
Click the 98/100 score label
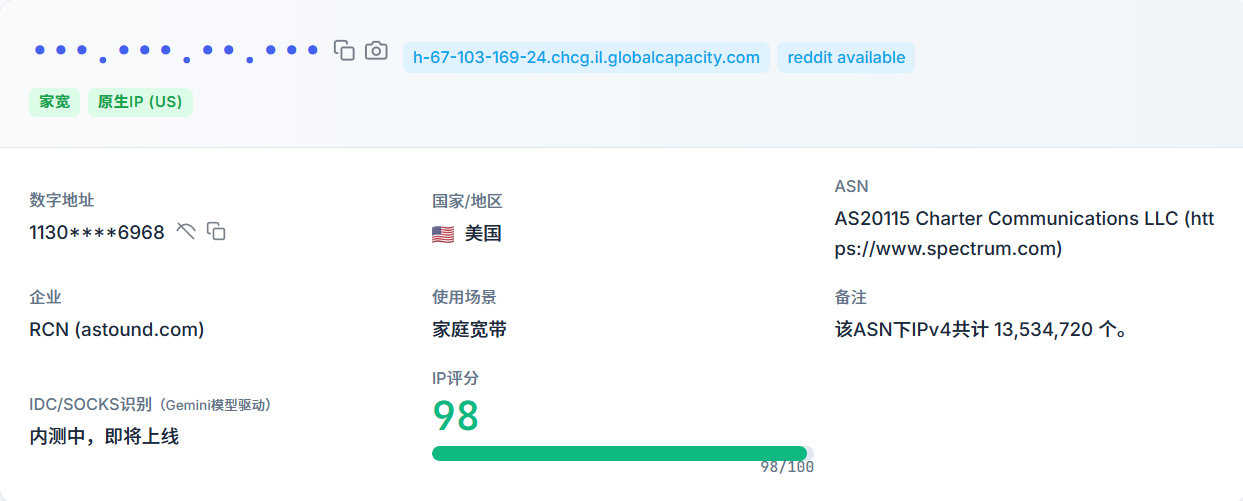coord(787,467)
